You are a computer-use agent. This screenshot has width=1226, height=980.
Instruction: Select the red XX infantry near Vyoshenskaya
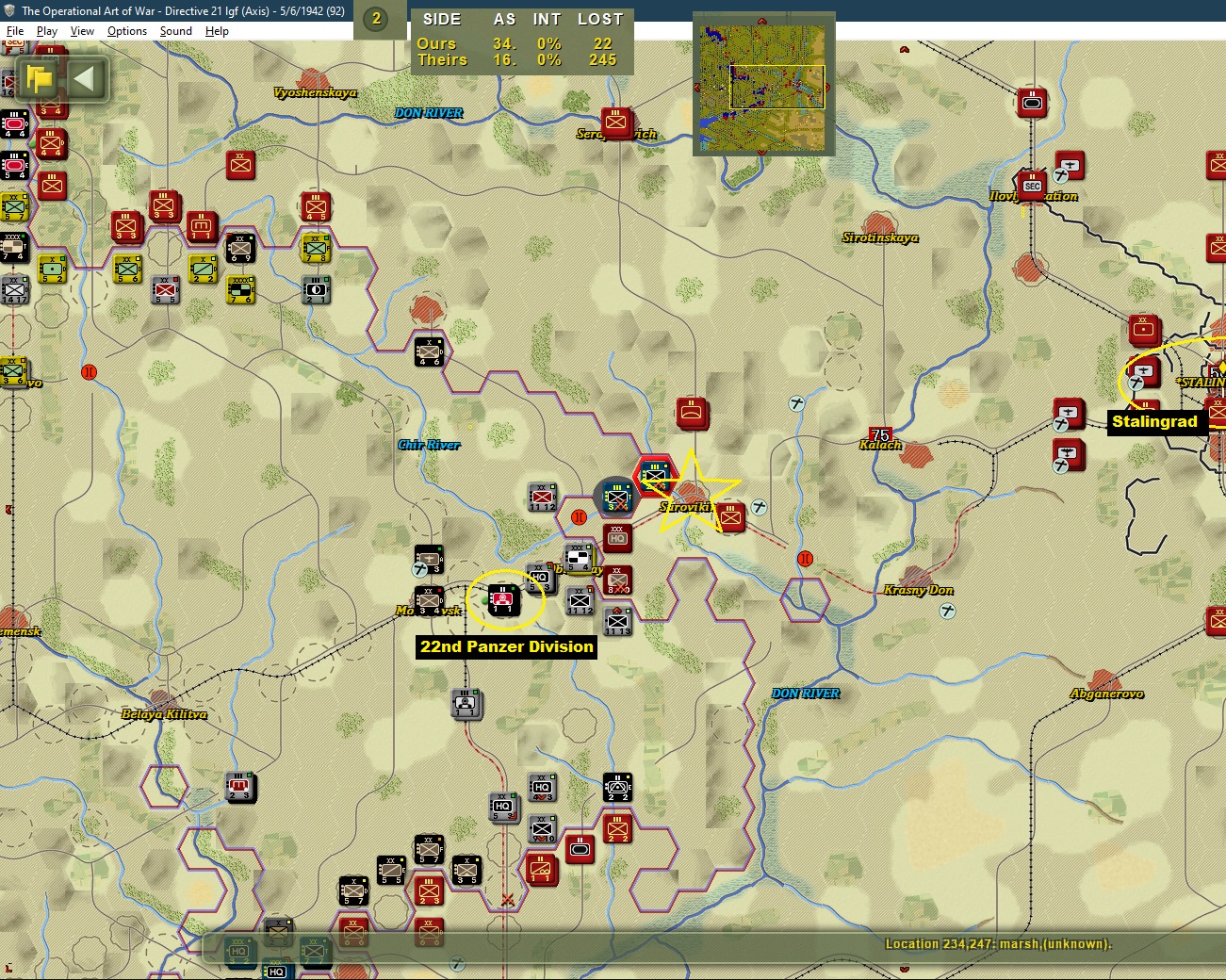click(241, 165)
